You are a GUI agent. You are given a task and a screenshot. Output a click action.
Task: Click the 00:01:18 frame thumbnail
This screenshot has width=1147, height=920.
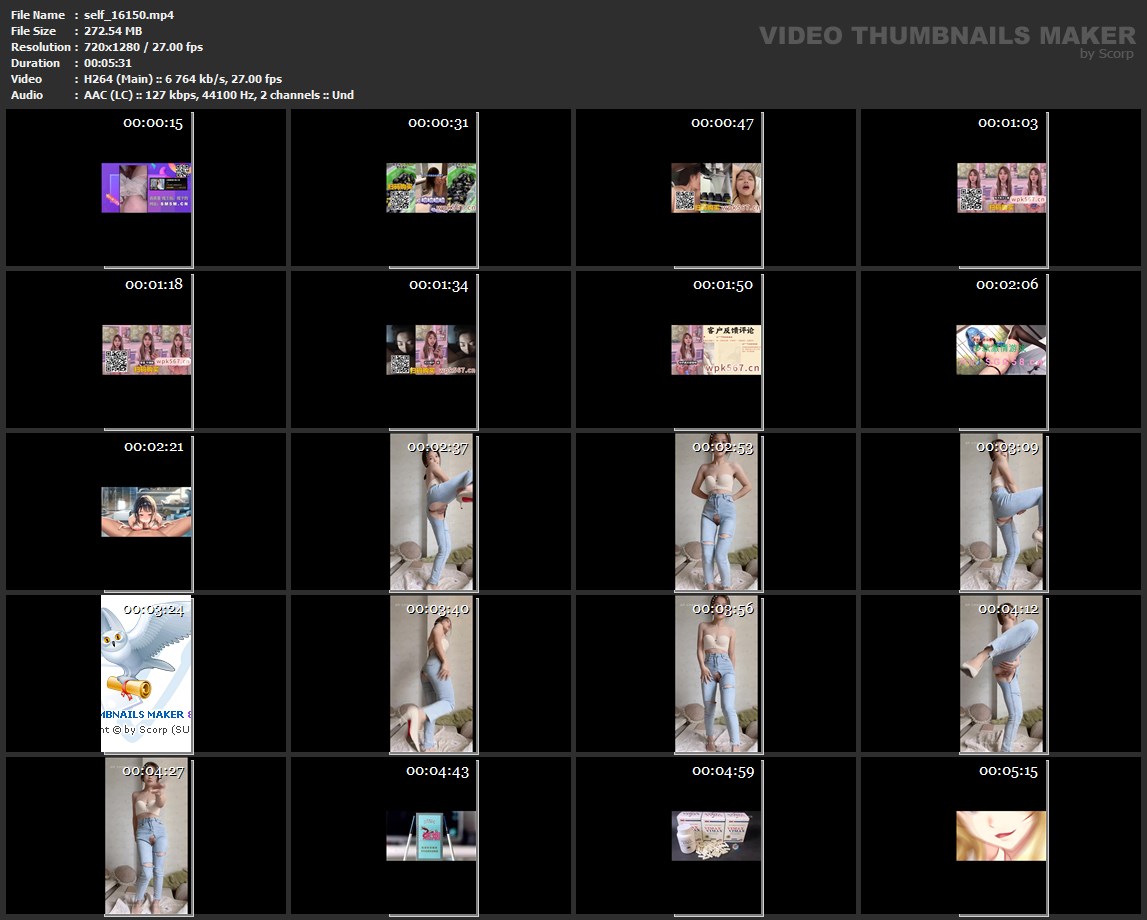[146, 350]
